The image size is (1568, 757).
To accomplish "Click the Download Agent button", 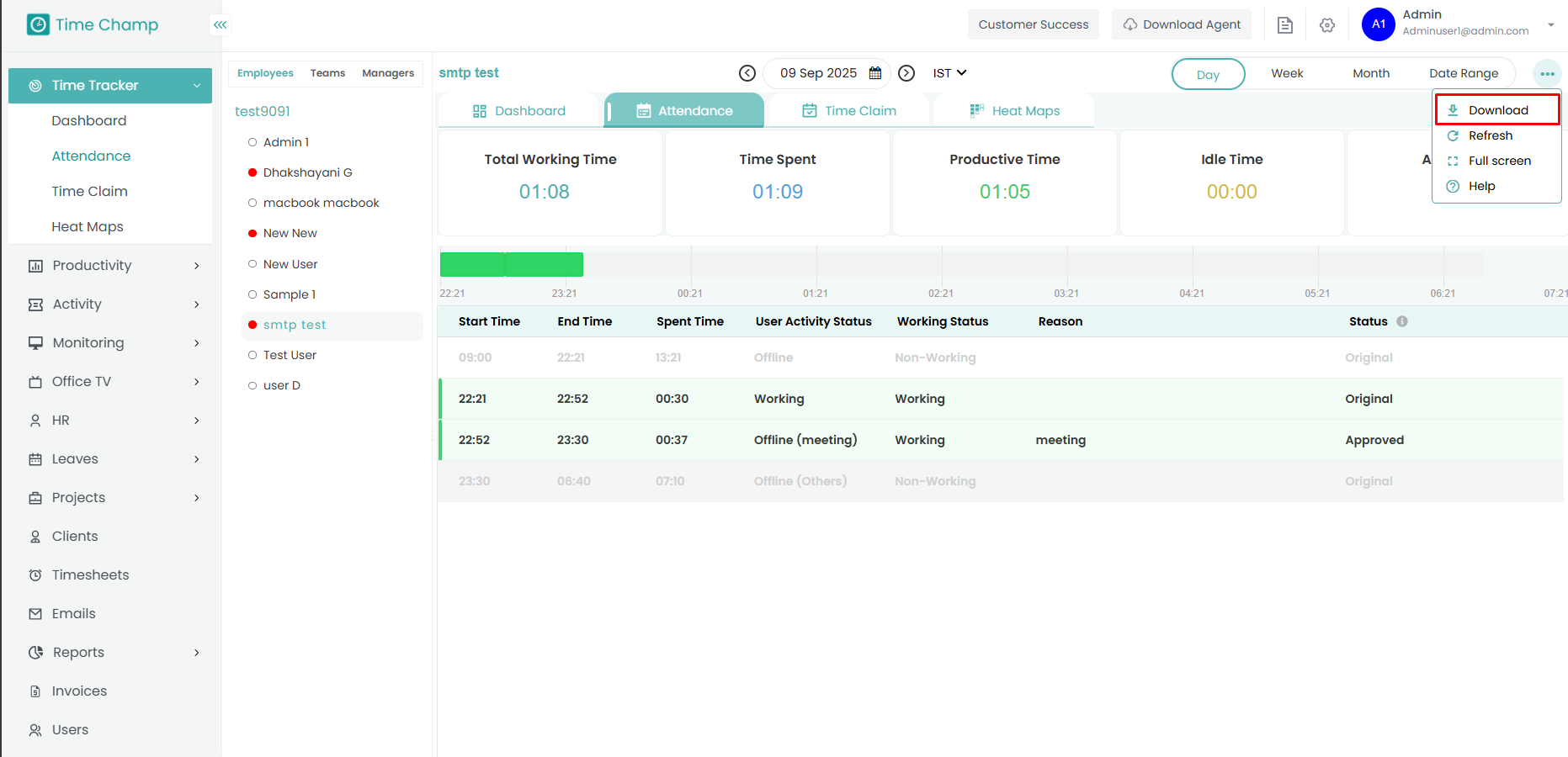I will point(1182,24).
